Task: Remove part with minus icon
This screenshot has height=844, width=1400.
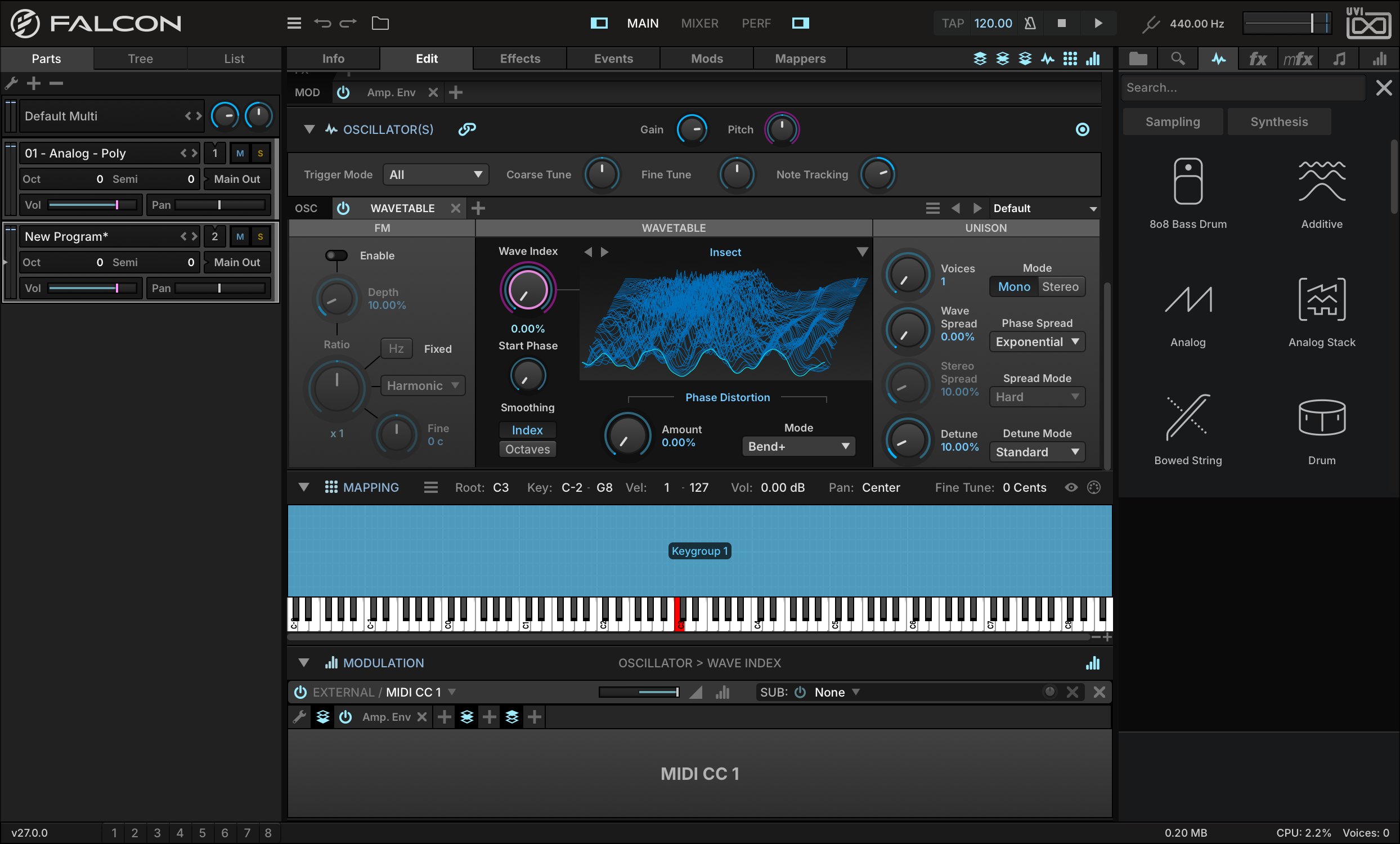Action: coord(56,83)
